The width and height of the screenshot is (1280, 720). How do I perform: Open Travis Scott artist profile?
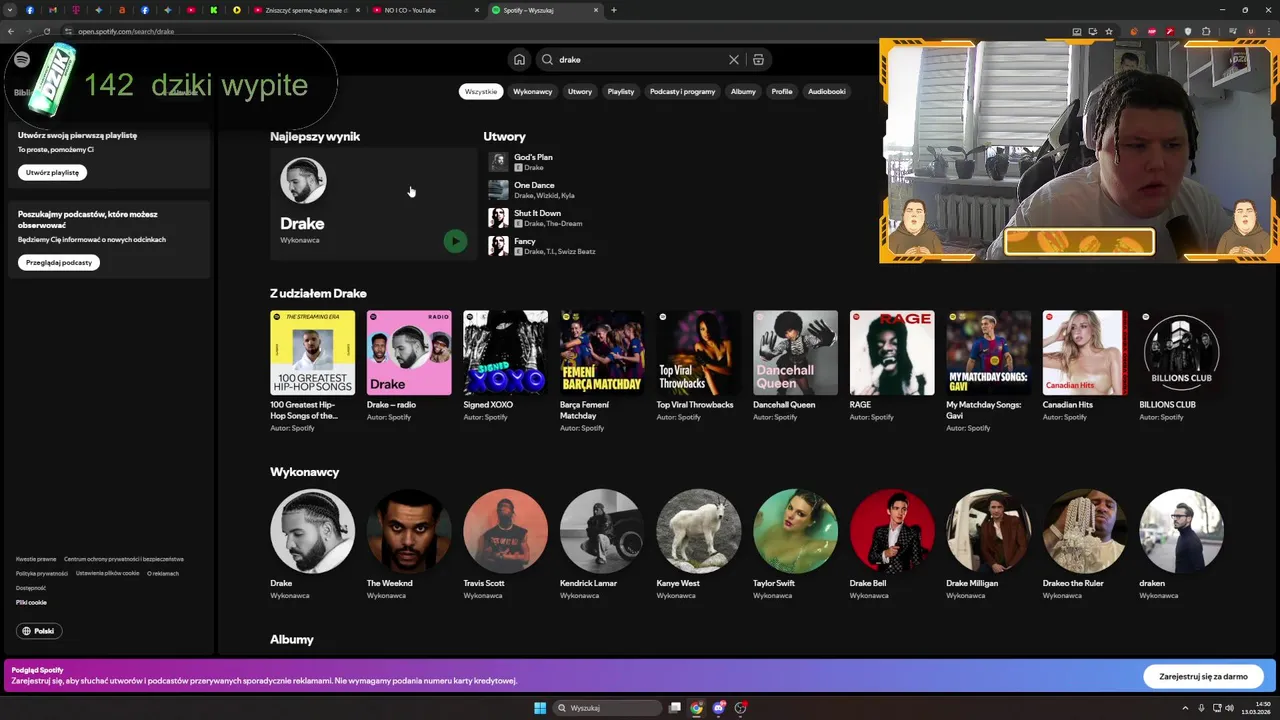click(x=505, y=531)
